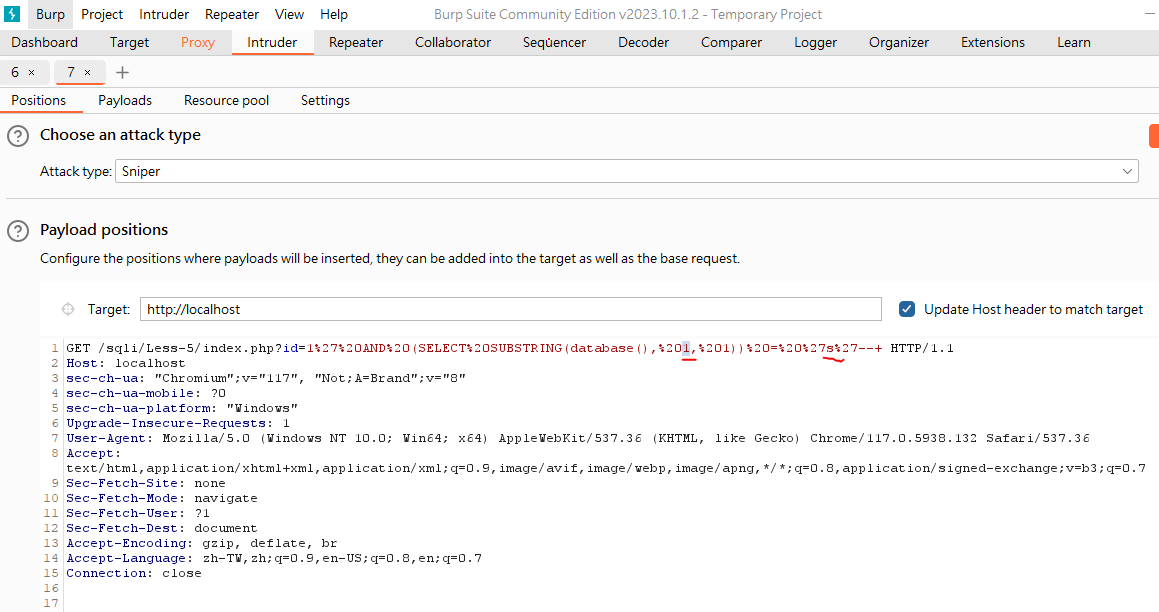Open the Help menu

(x=334, y=14)
